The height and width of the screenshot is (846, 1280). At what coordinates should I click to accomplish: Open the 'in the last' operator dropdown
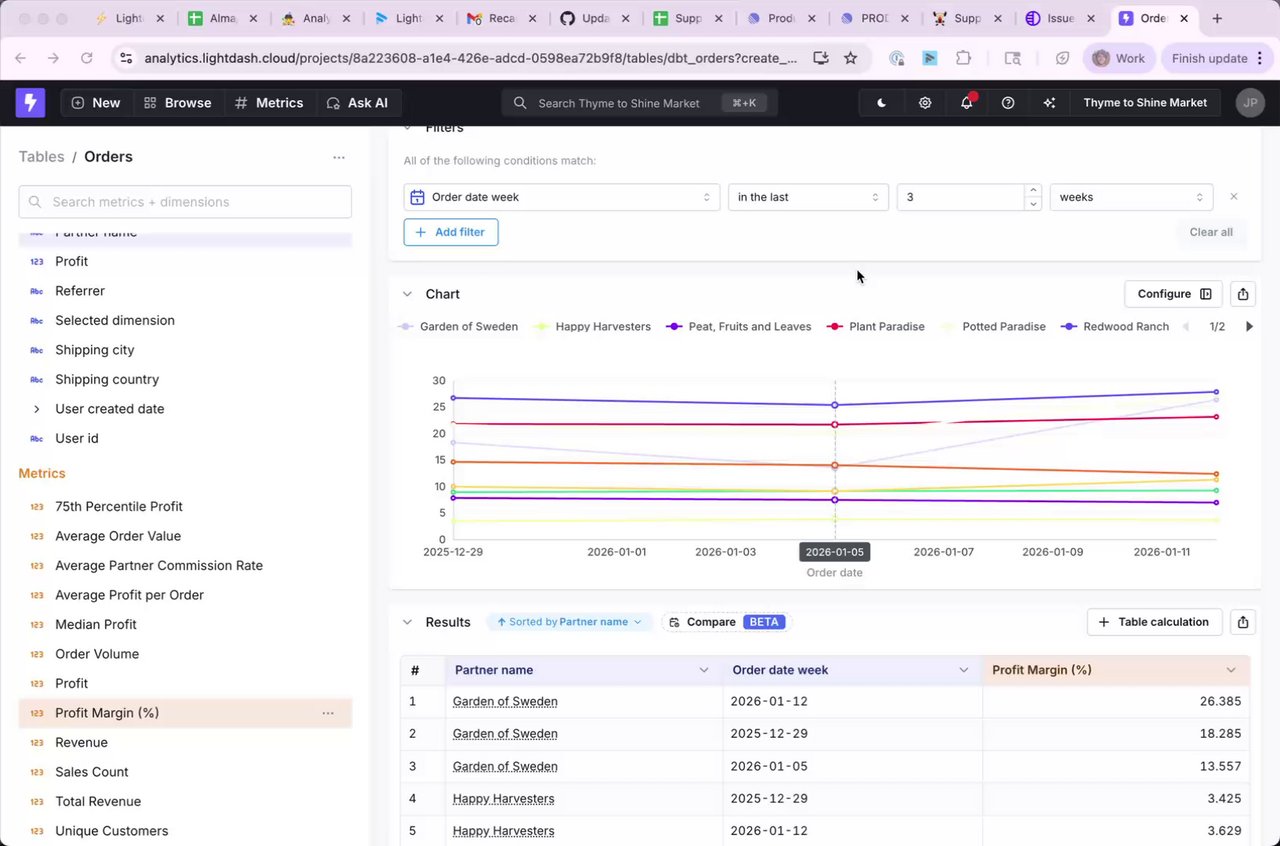[808, 197]
